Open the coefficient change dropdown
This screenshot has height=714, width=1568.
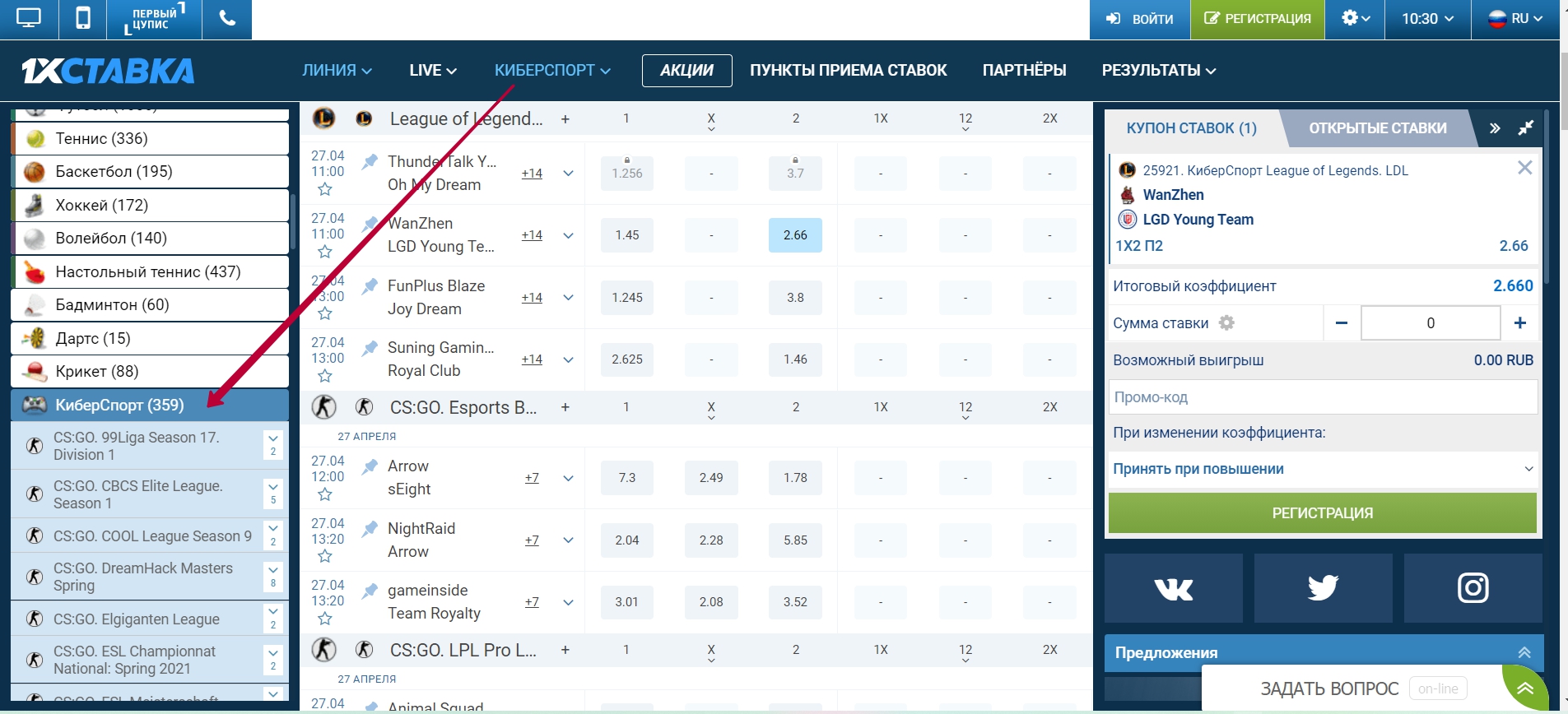pyautogui.click(x=1323, y=469)
